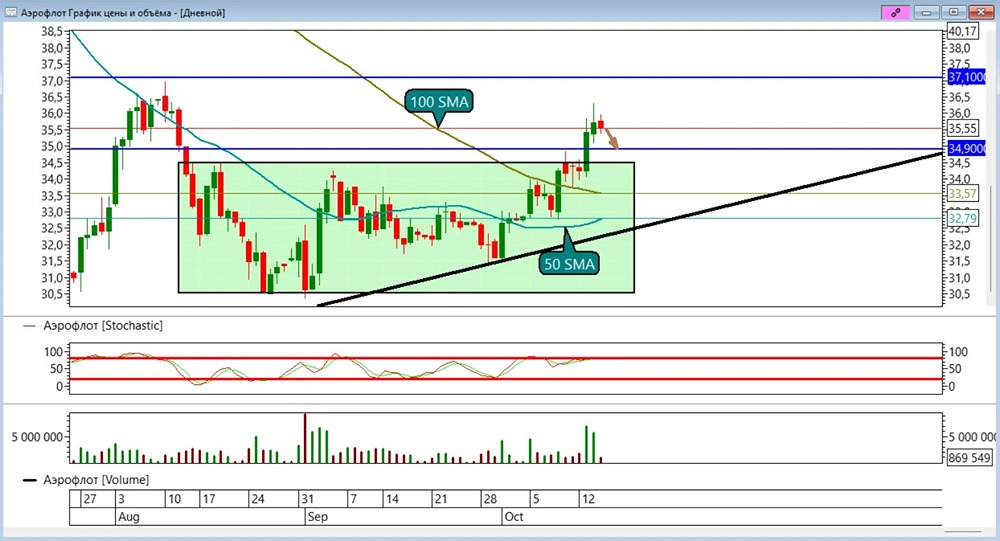
Task: Select the 37,100 blue level price label
Action: [x=966, y=77]
